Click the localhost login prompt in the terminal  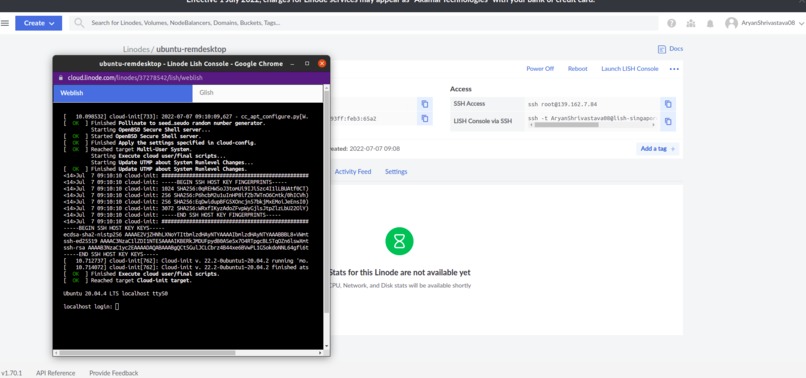pos(91,307)
